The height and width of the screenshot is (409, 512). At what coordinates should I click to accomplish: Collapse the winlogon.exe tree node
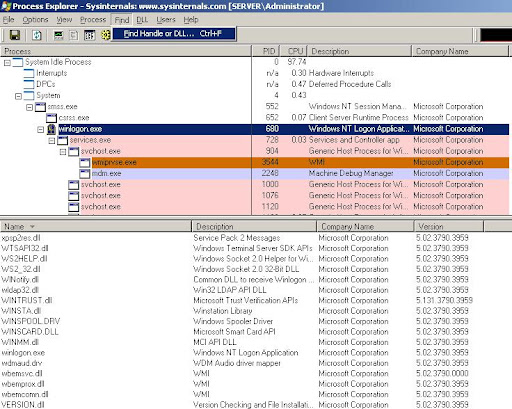pos(41,130)
